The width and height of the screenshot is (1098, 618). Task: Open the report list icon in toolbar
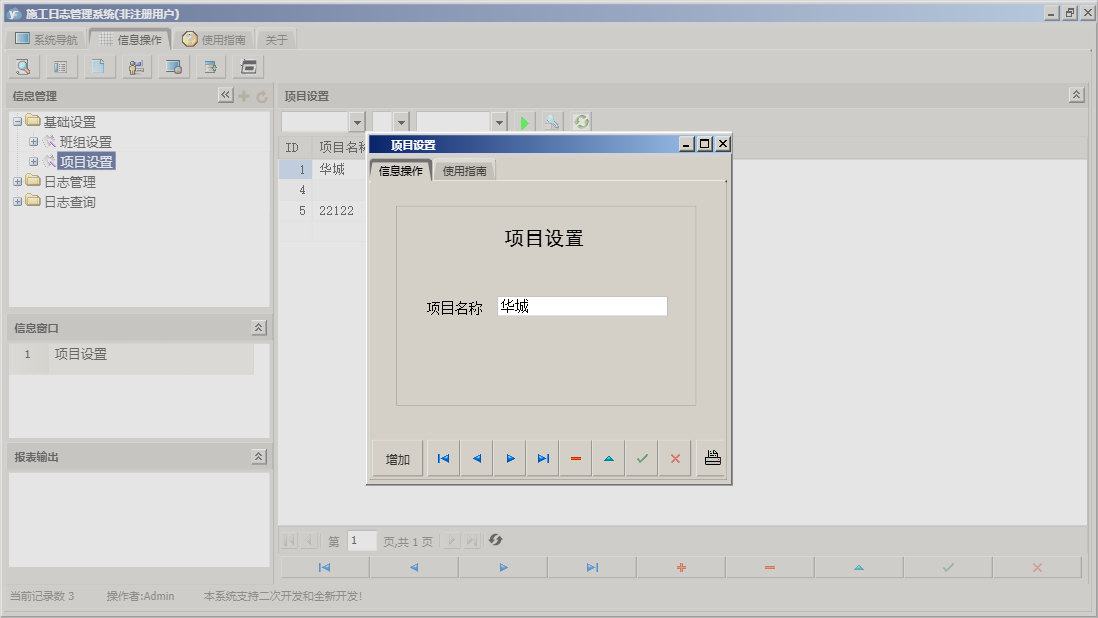coord(60,66)
